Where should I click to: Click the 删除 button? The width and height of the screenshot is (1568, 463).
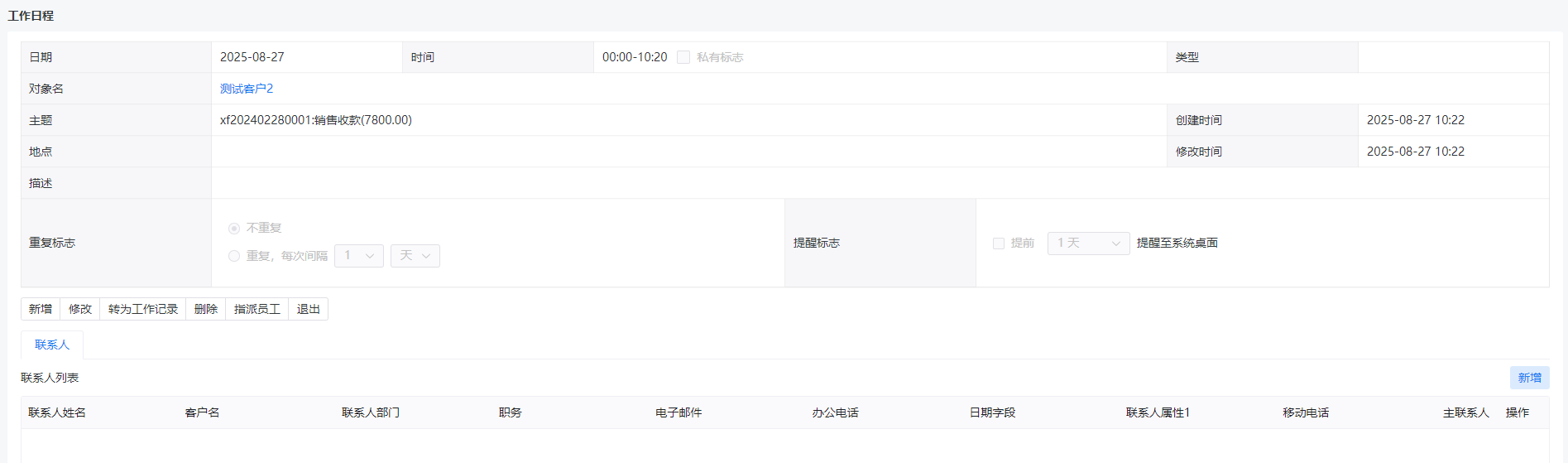click(206, 309)
